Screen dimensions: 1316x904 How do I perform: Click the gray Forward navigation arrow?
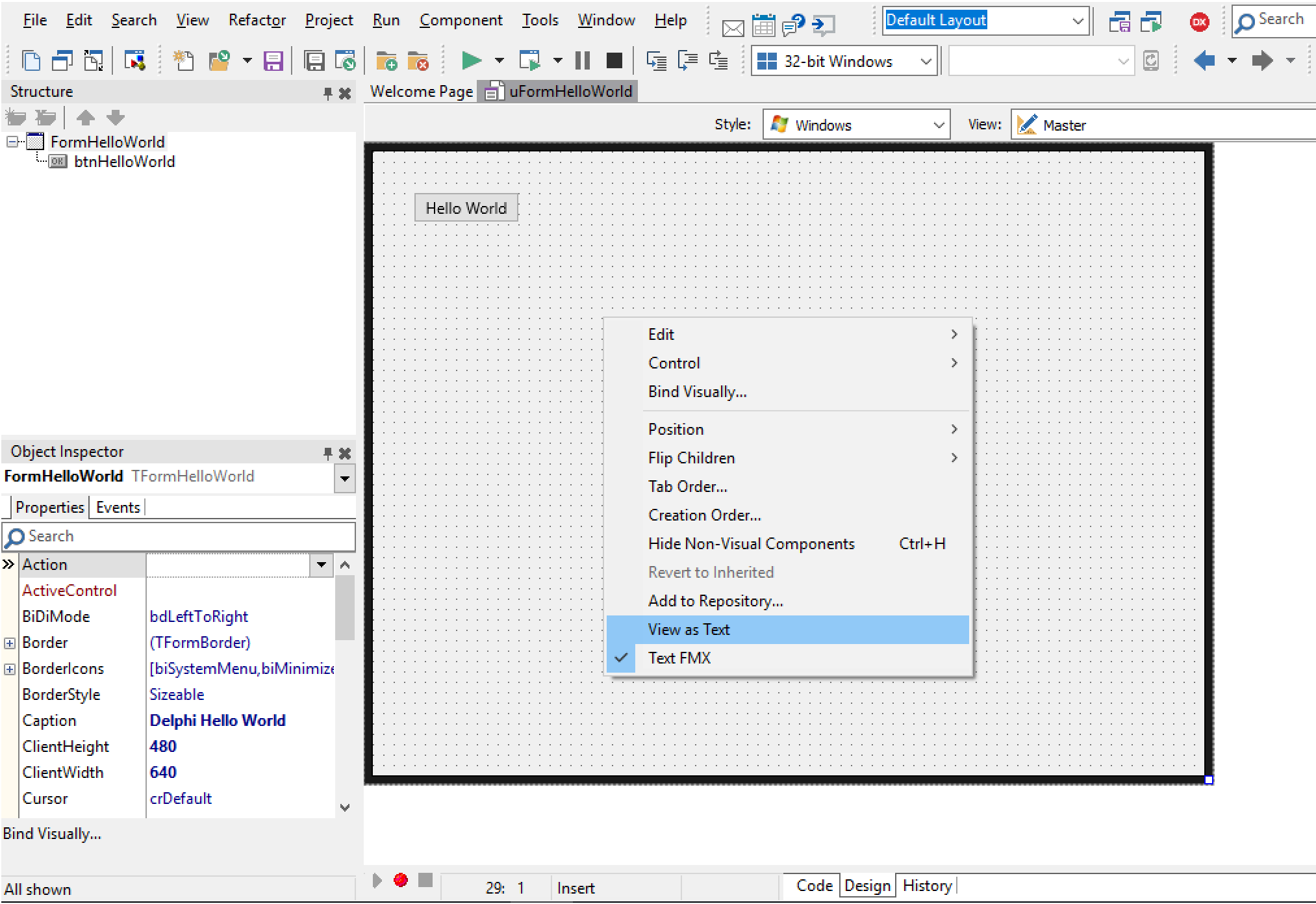tap(1262, 61)
